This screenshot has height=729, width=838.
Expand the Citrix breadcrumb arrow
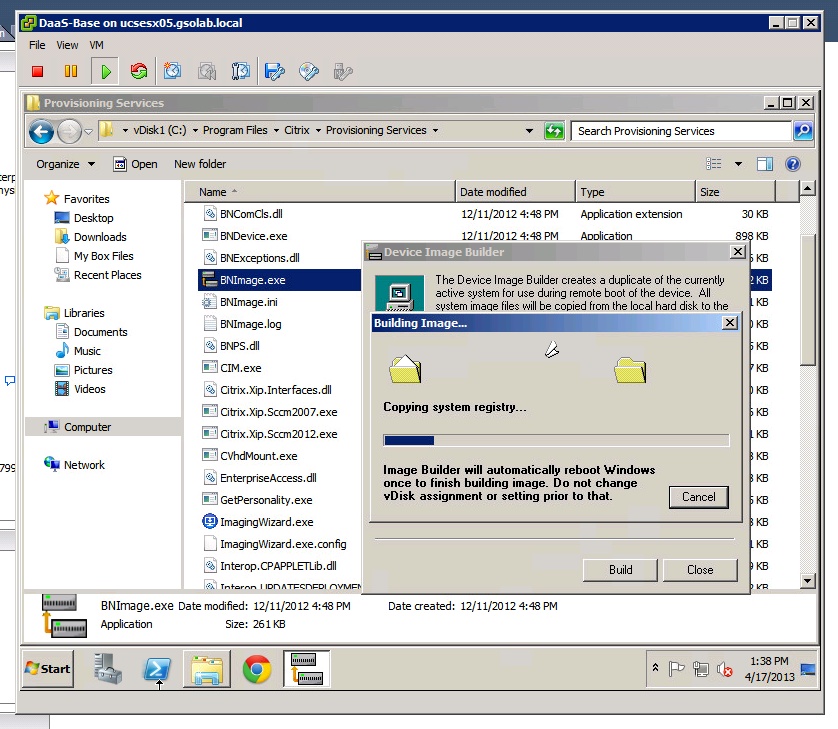pos(318,130)
